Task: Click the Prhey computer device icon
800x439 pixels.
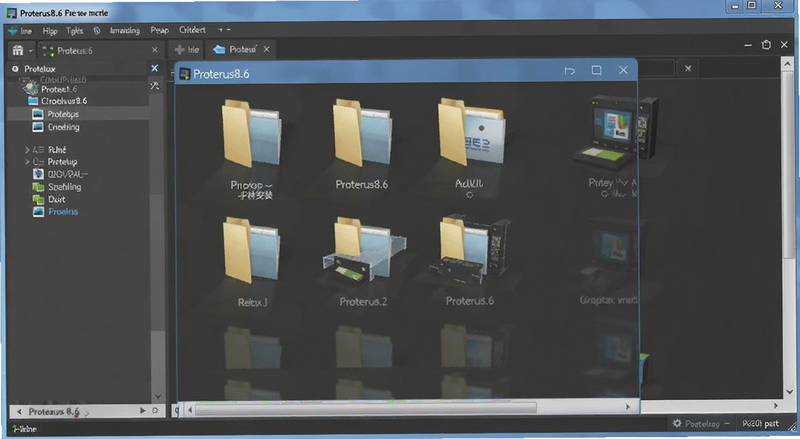Action: pos(615,133)
